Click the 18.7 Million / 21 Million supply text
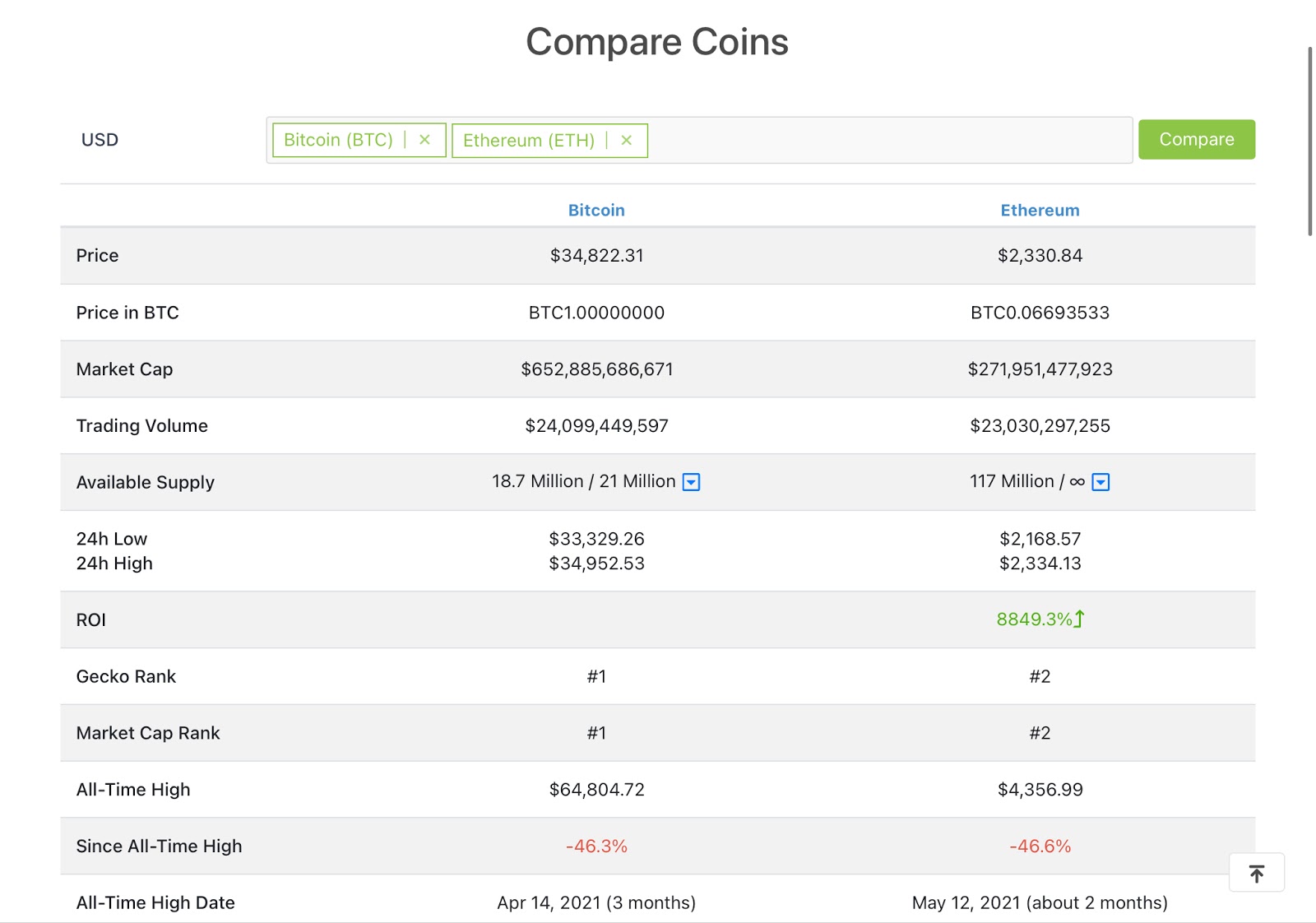Screen dimensions: 1316x923 583,481
